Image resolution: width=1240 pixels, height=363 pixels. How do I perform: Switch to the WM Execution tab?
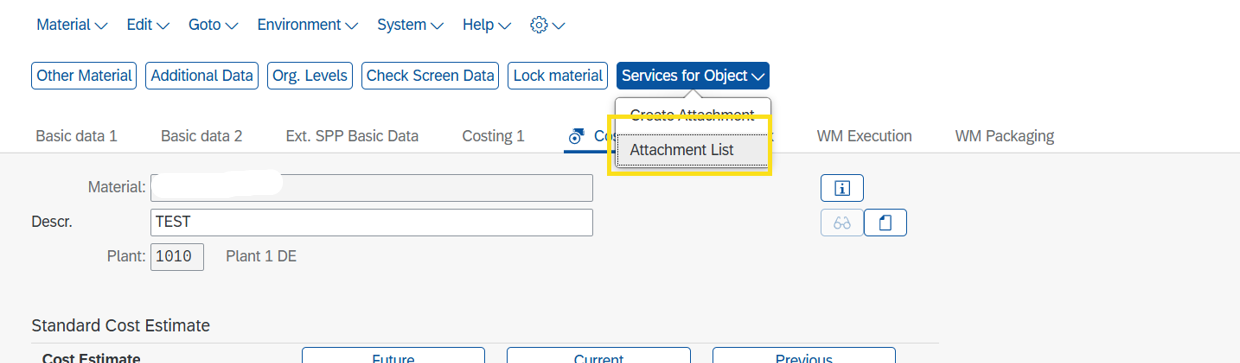click(x=864, y=136)
